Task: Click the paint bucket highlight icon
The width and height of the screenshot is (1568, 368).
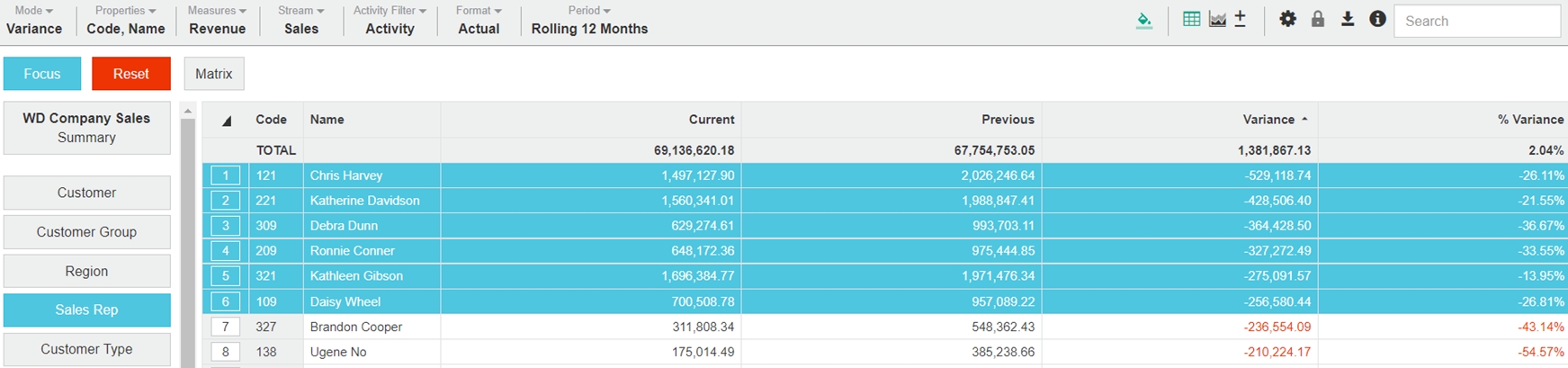Action: pos(1144,20)
